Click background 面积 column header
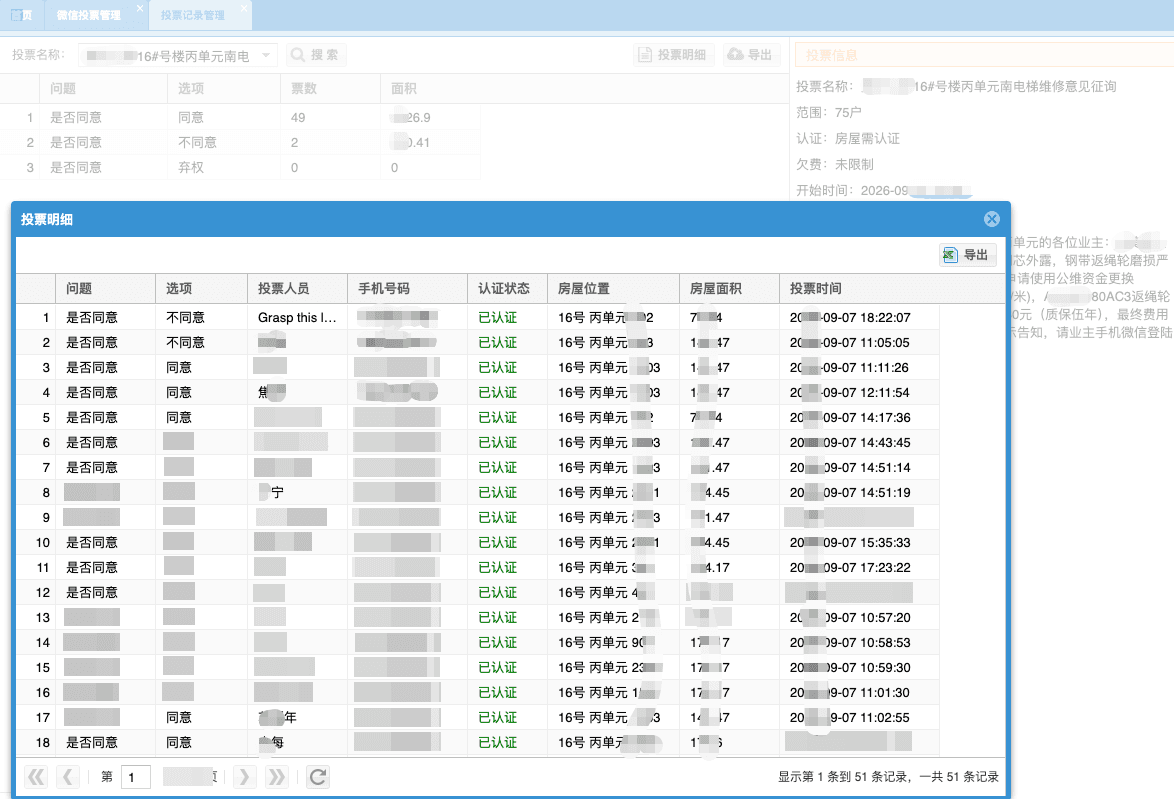 pos(430,88)
